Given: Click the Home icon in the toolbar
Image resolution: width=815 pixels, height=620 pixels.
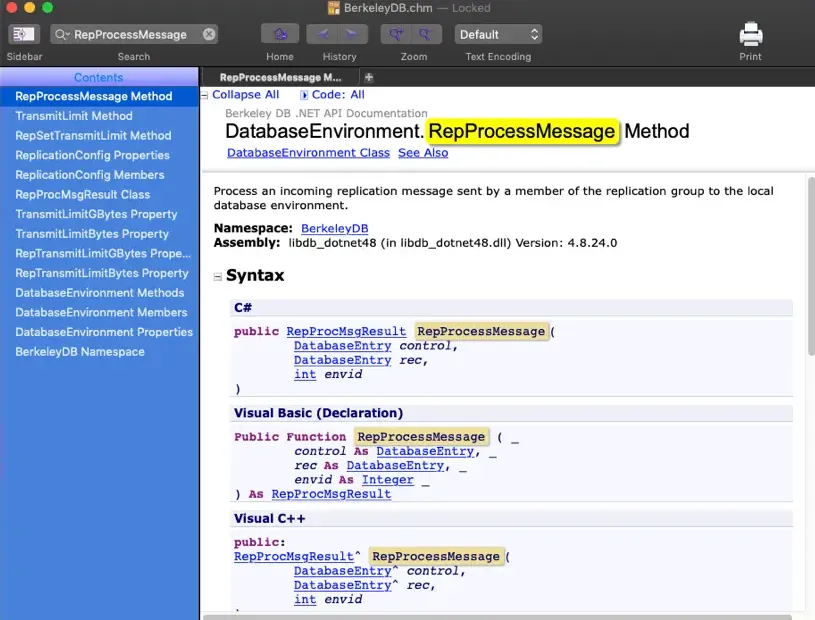Looking at the screenshot, I should point(279,33).
